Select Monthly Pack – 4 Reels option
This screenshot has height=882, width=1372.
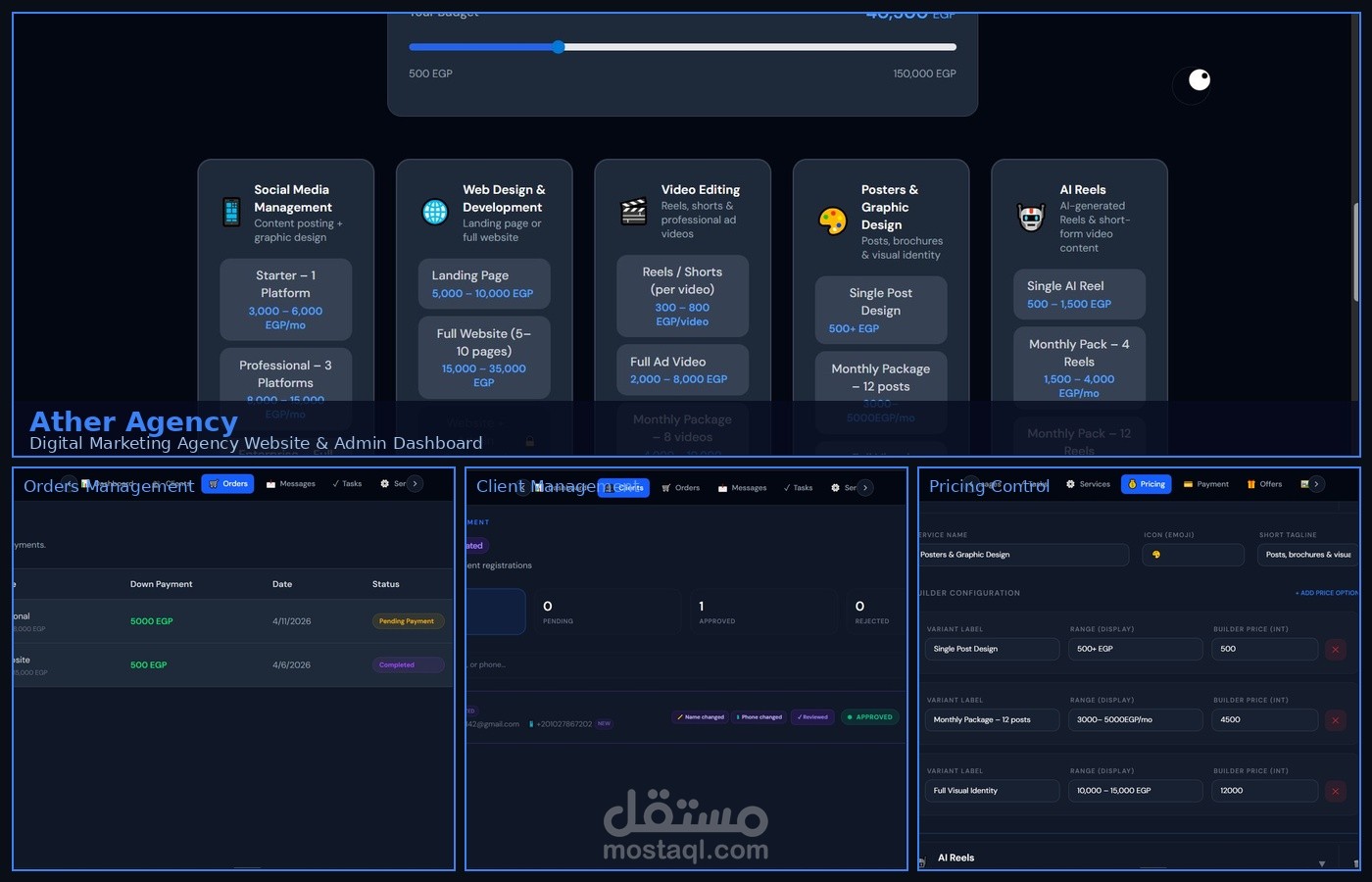(1079, 367)
